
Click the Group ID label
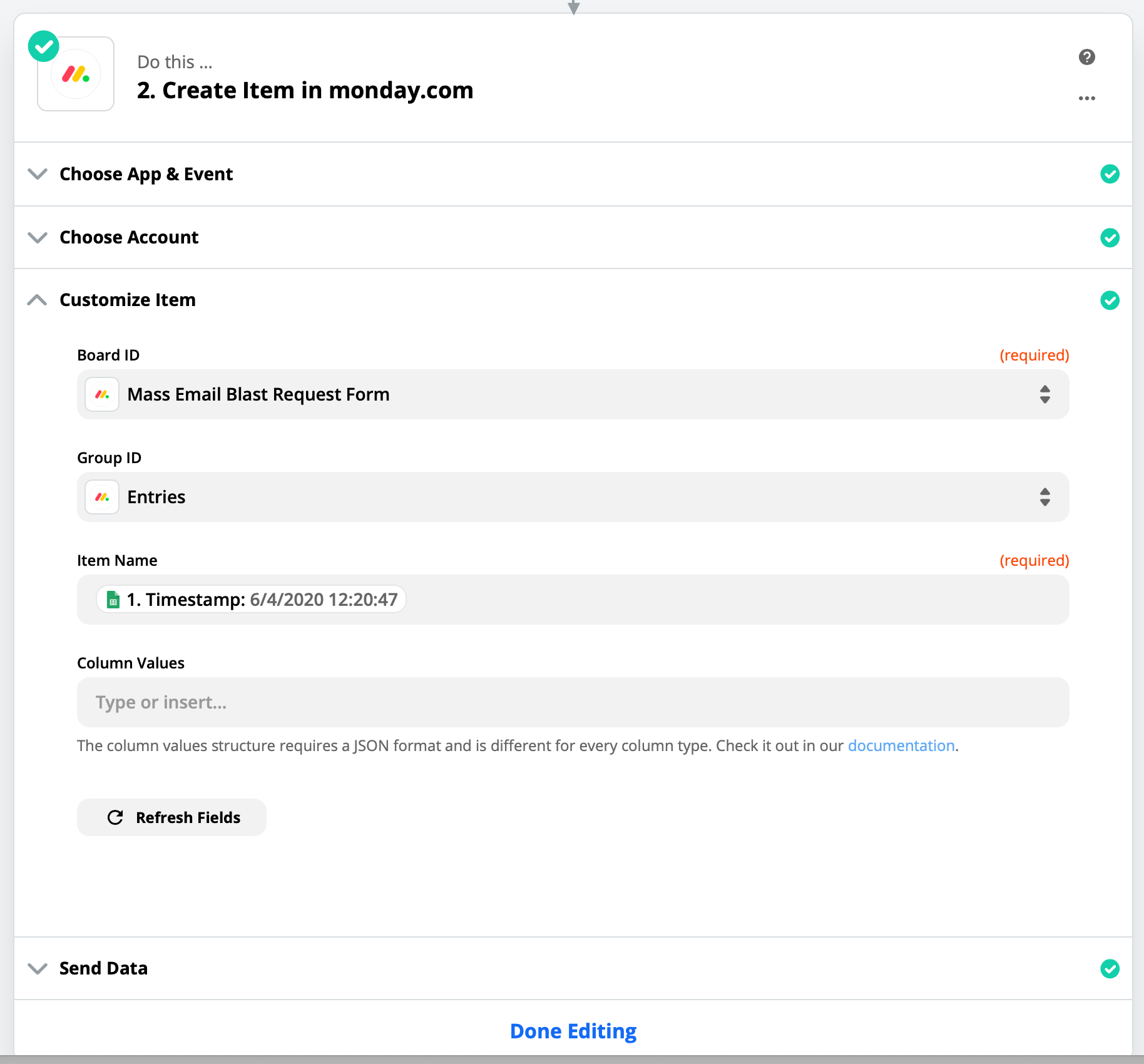pyautogui.click(x=110, y=458)
